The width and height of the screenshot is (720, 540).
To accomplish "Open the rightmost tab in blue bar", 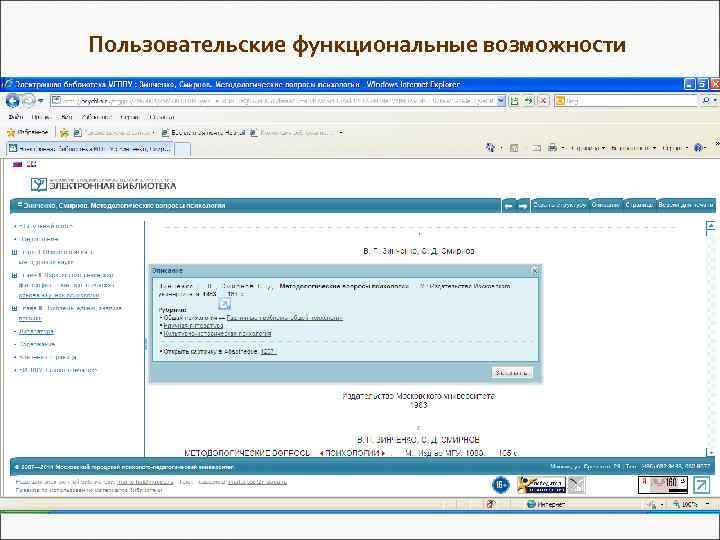I will 686,205.
